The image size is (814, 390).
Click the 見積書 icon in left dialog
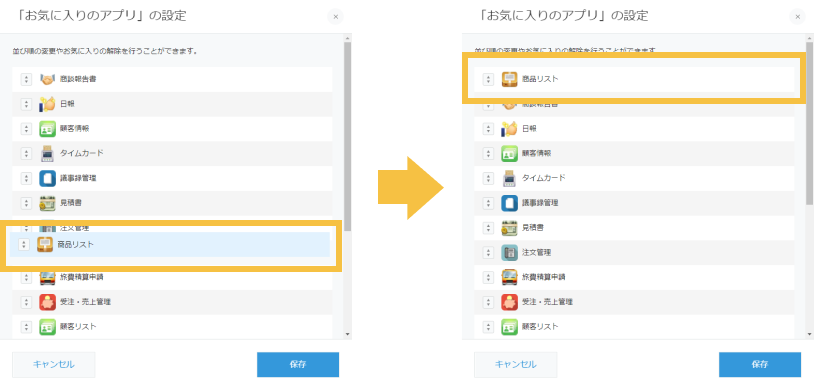(47, 203)
